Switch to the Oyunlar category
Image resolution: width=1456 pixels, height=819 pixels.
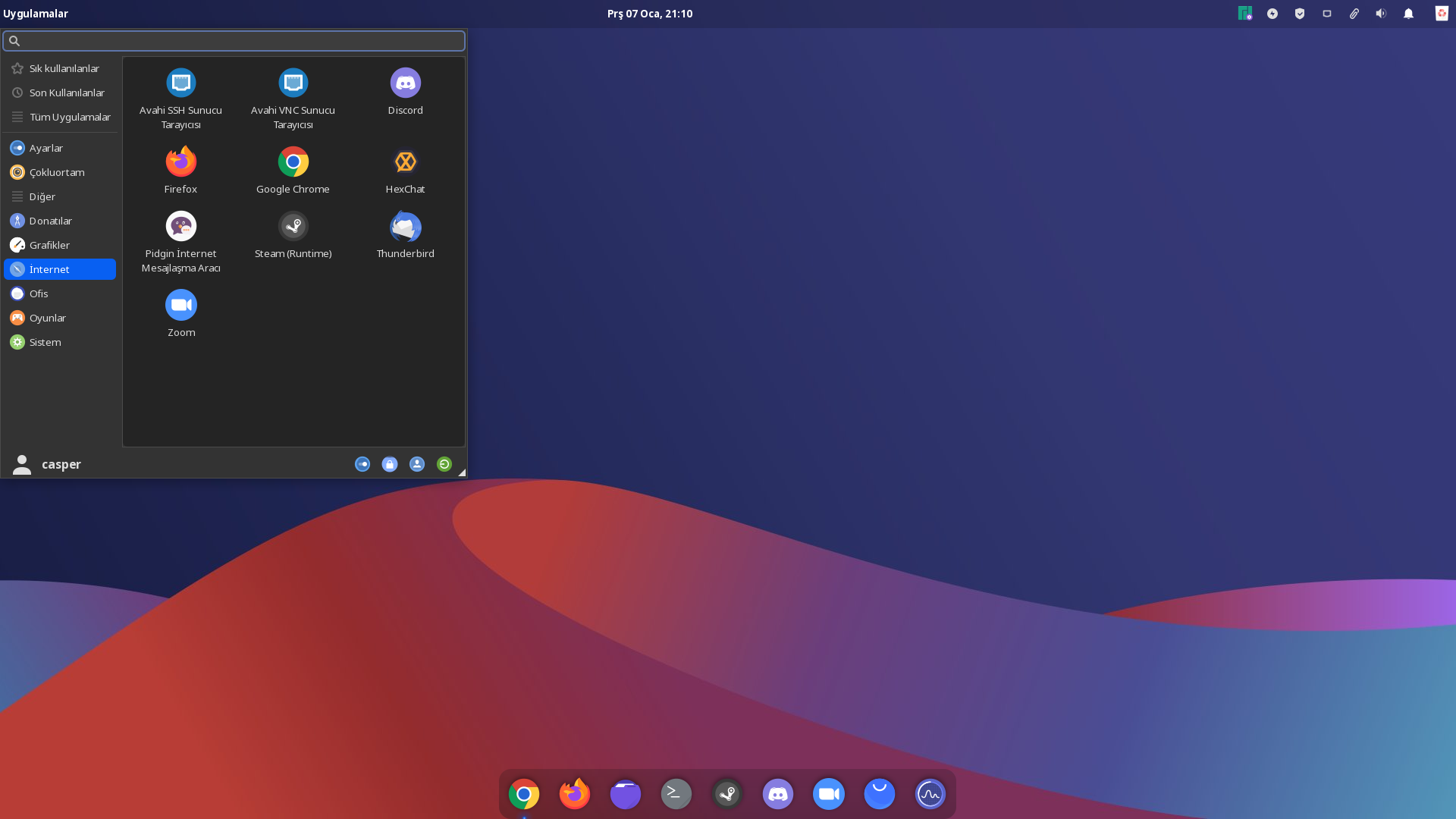47,318
